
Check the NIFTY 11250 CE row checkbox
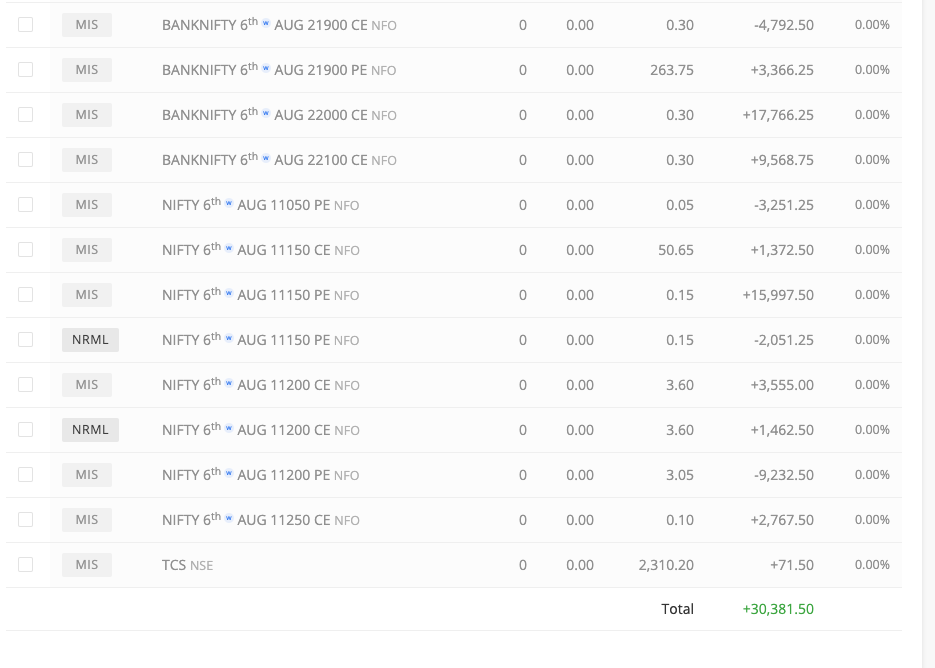point(26,519)
